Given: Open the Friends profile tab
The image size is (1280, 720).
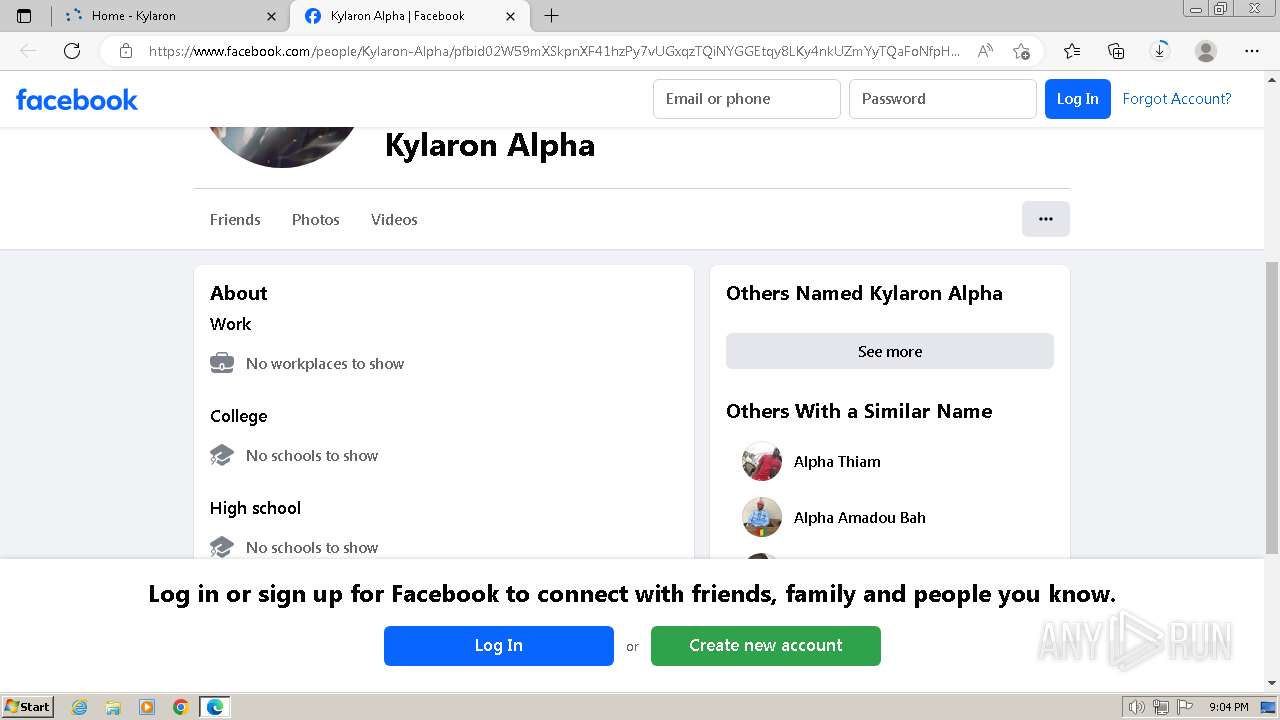Looking at the screenshot, I should [x=235, y=219].
